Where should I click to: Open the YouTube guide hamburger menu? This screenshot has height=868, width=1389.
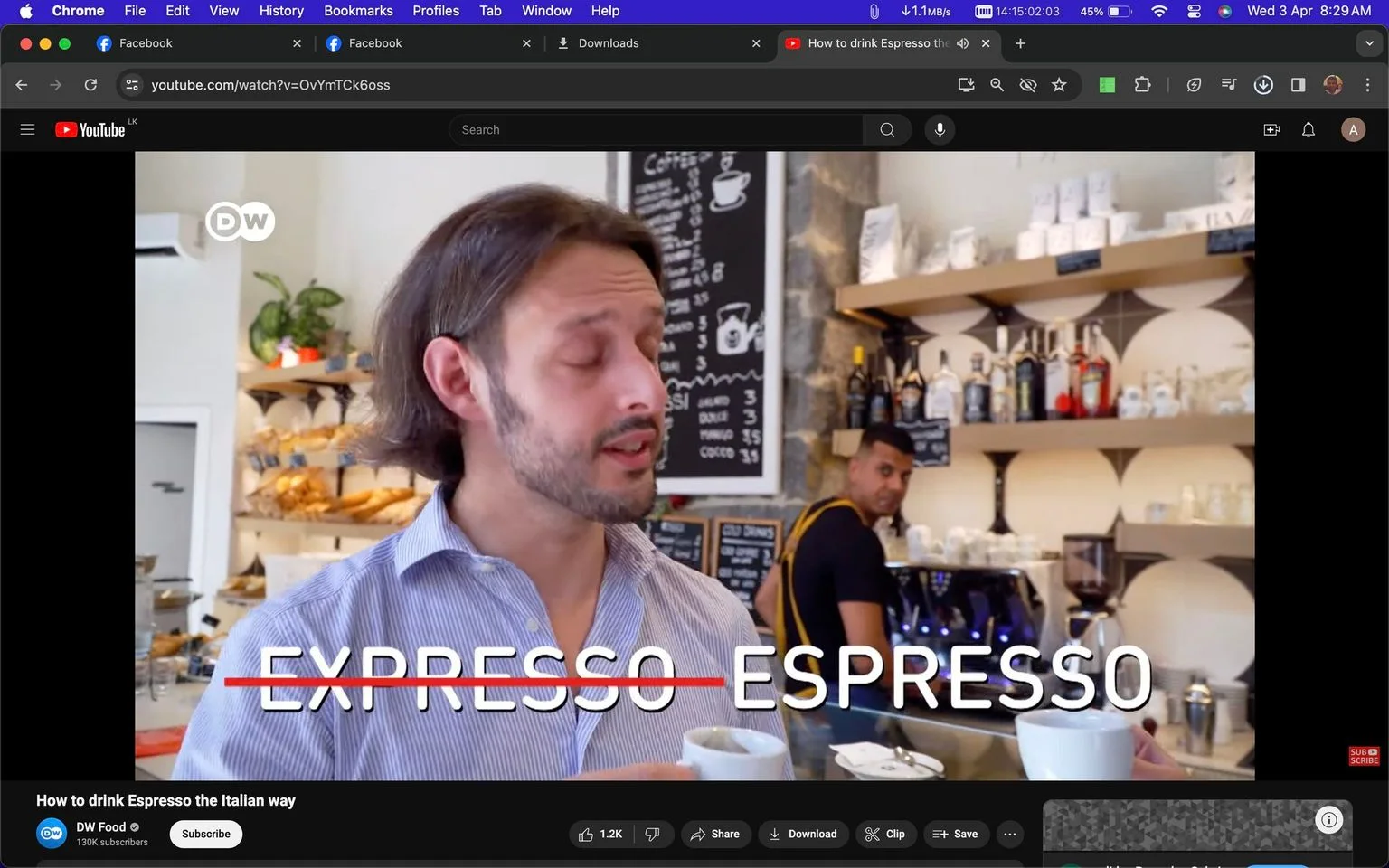tap(27, 130)
